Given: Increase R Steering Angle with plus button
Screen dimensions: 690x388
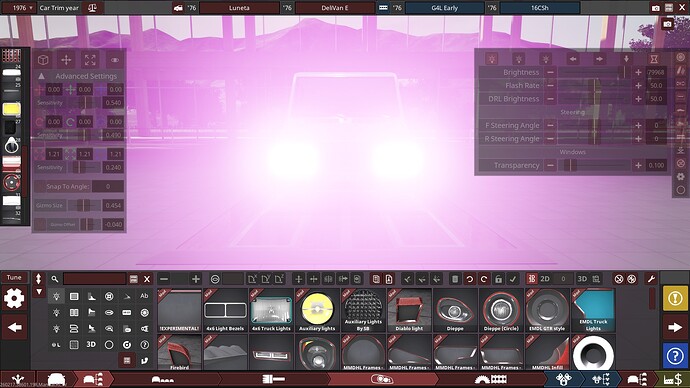Looking at the screenshot, I should click(638, 139).
